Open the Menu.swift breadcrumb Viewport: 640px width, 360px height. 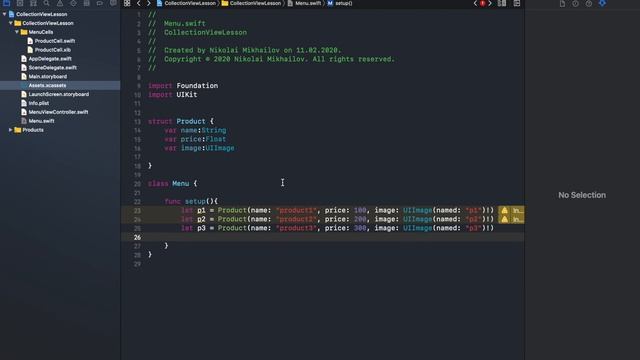304,3
